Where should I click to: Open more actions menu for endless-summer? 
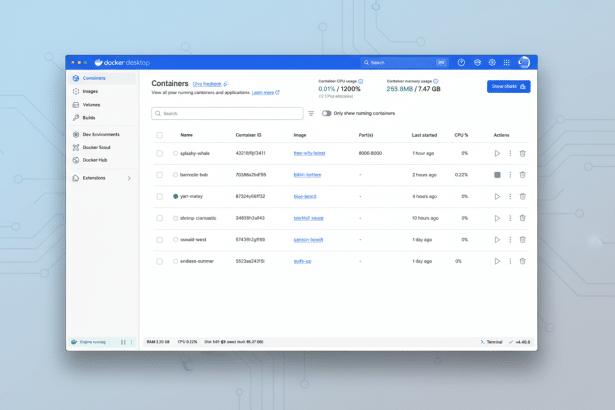click(510, 261)
